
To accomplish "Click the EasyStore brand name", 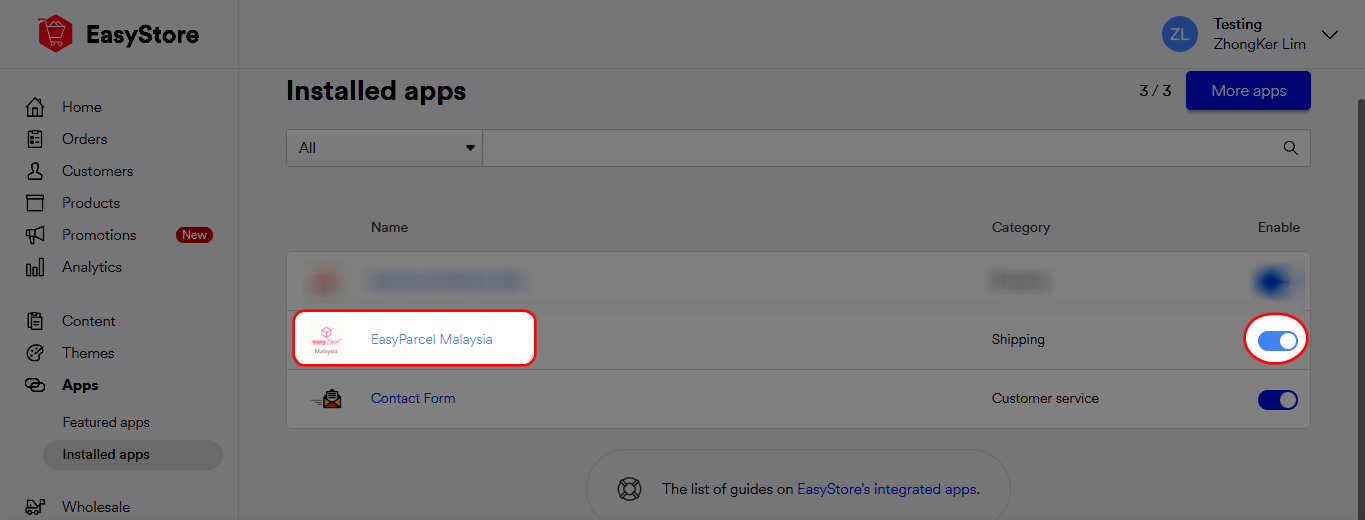I will click(x=142, y=35).
